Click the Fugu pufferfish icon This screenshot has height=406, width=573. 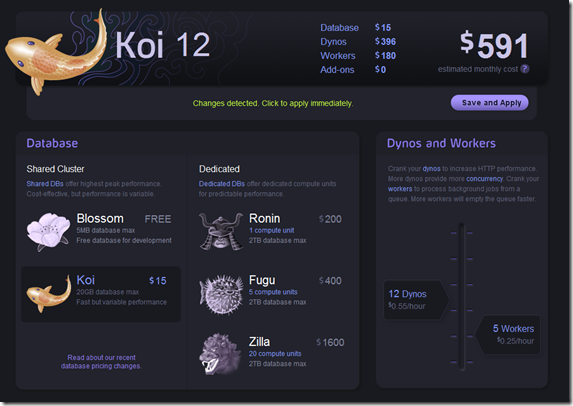click(x=221, y=294)
